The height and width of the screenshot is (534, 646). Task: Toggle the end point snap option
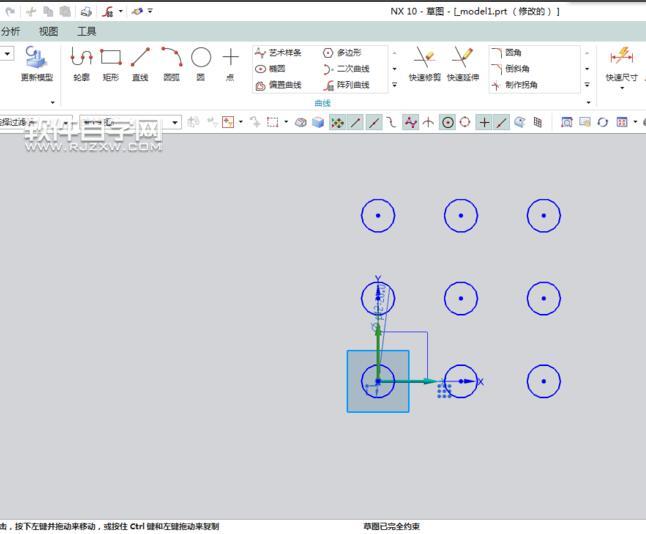(x=356, y=122)
